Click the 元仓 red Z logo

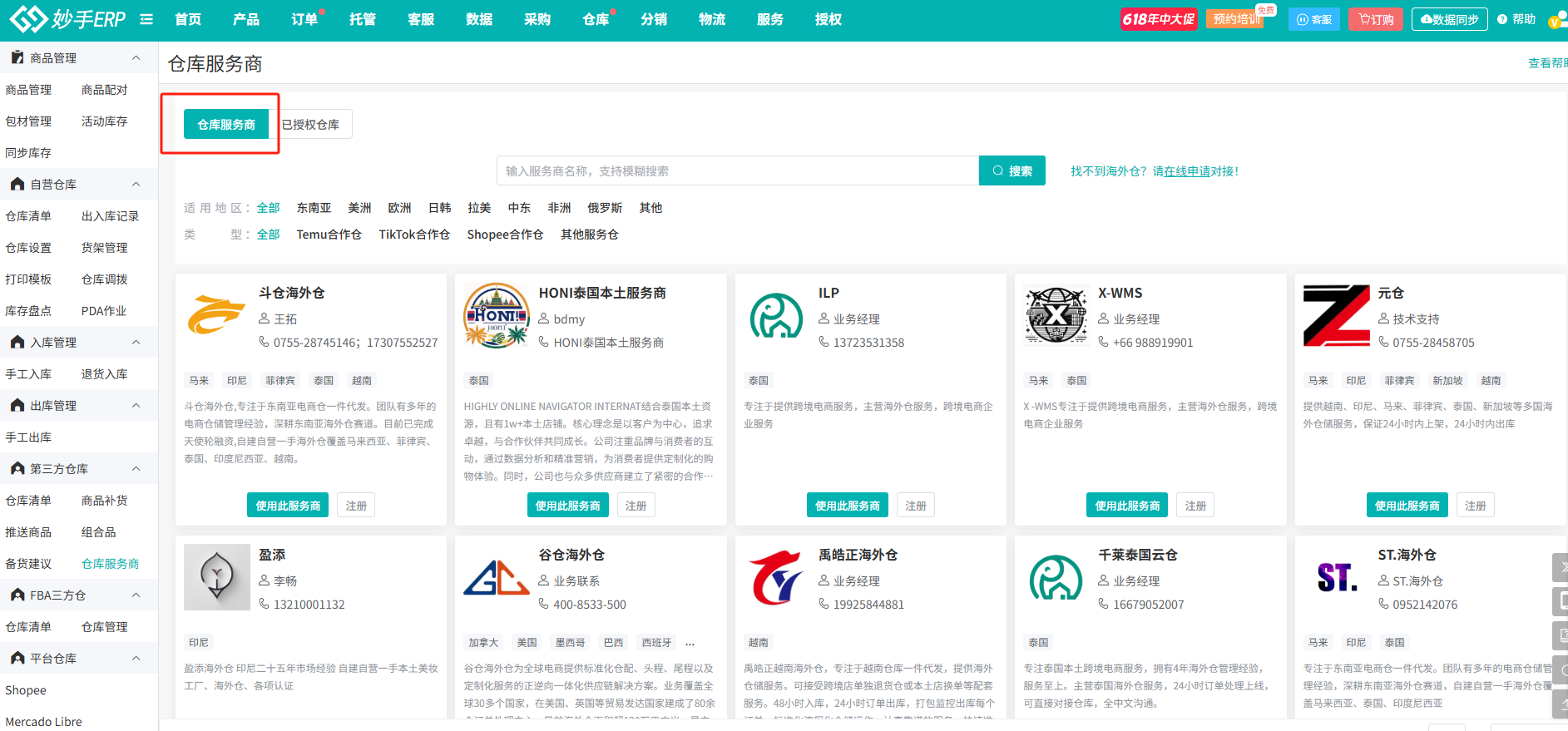1336,315
